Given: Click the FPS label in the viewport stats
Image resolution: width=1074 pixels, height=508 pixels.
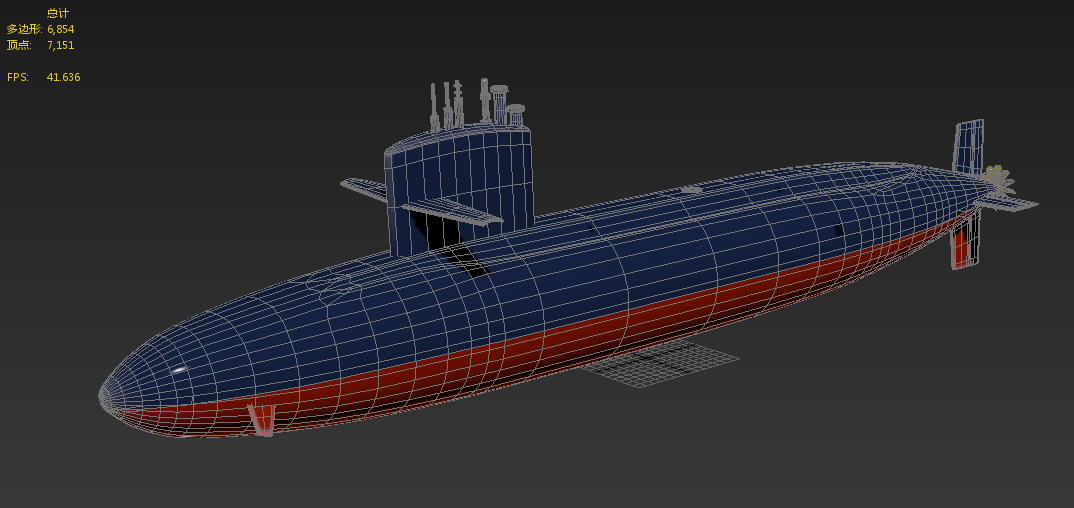Looking at the screenshot, I should point(18,77).
